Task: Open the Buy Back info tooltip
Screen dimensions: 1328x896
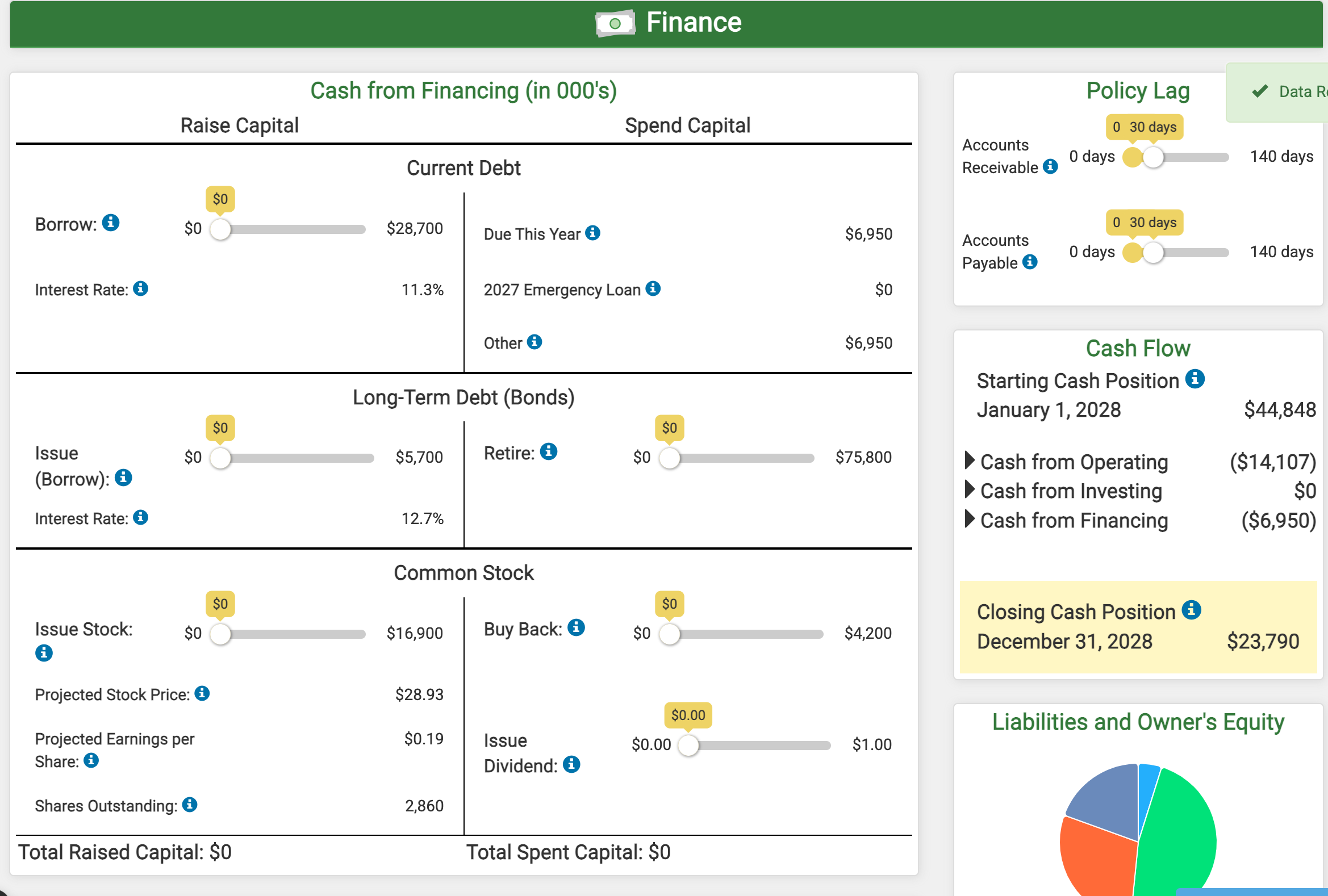Action: click(x=577, y=628)
